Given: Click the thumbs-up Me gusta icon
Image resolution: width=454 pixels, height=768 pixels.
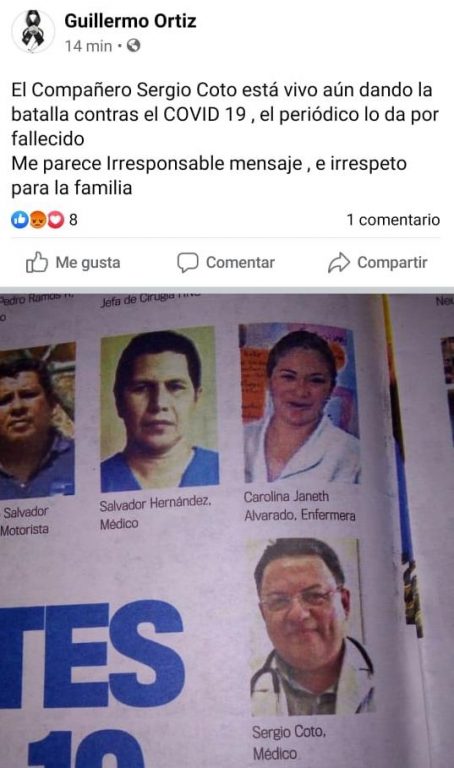Looking at the screenshot, I should [x=37, y=263].
